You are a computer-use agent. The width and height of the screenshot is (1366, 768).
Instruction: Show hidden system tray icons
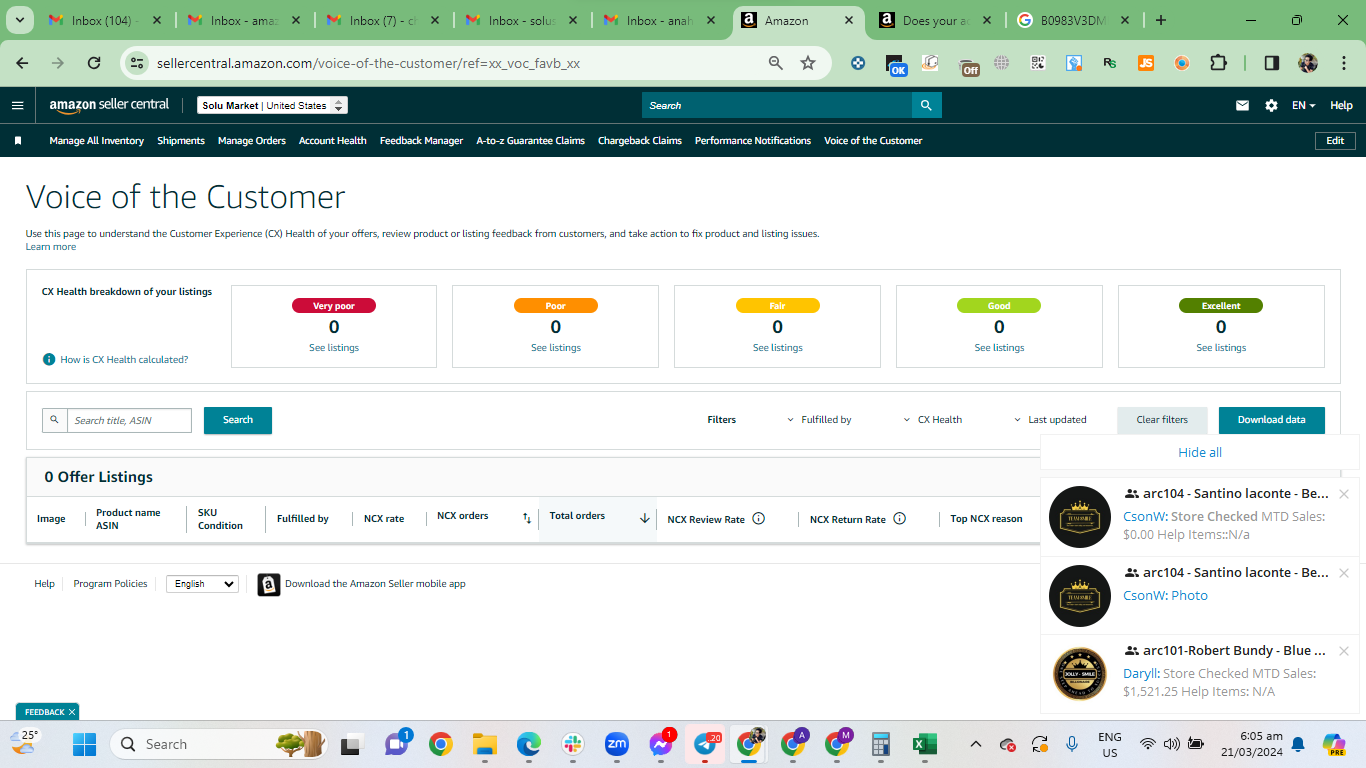point(976,744)
